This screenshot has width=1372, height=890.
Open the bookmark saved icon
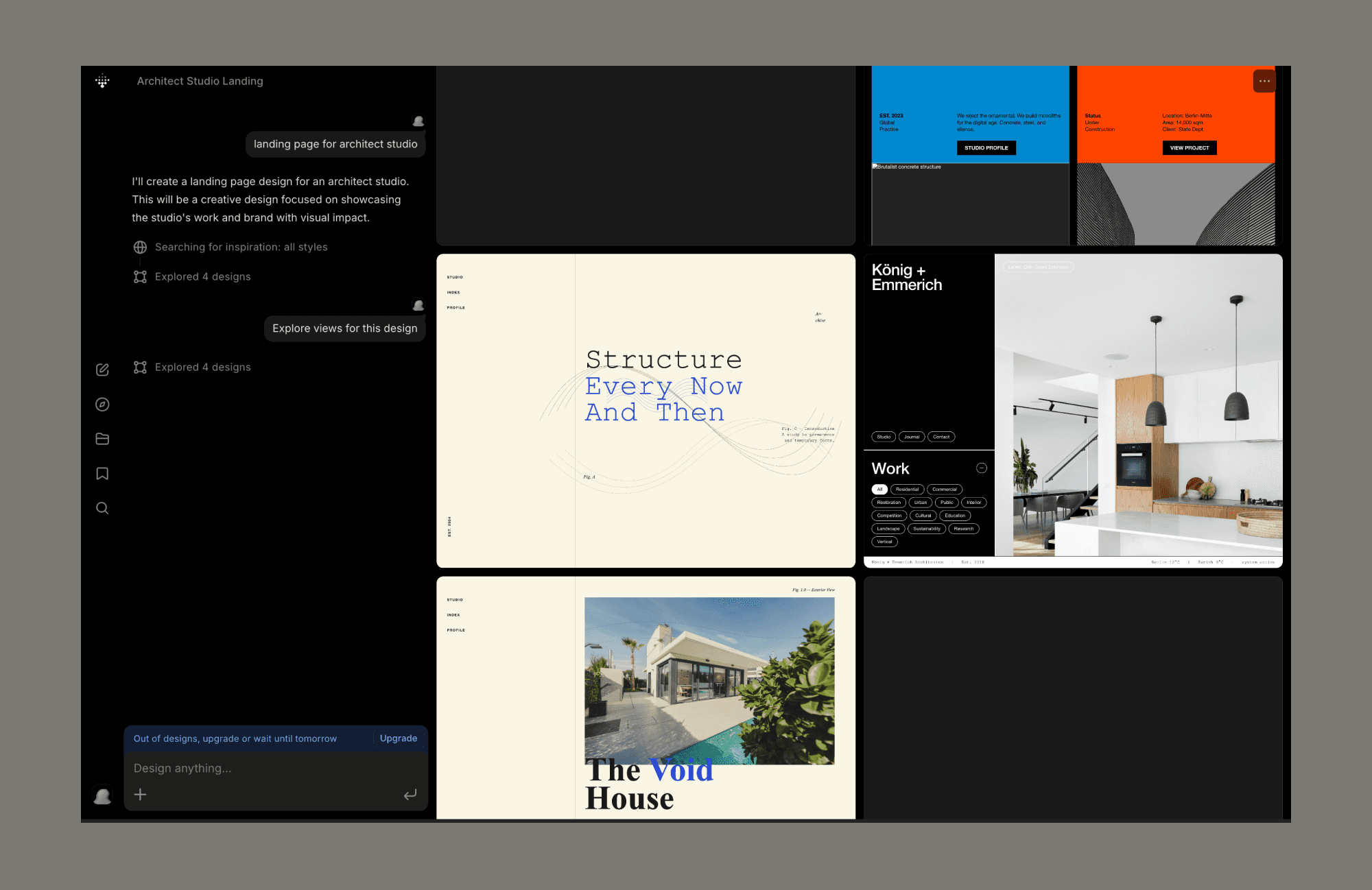click(102, 474)
